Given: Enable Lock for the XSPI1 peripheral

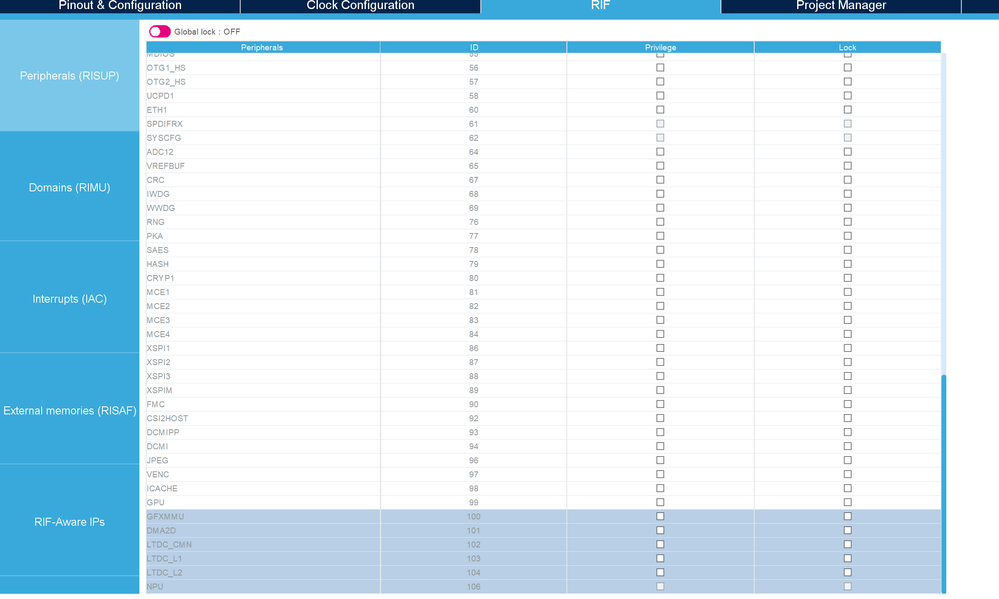Looking at the screenshot, I should (x=847, y=348).
